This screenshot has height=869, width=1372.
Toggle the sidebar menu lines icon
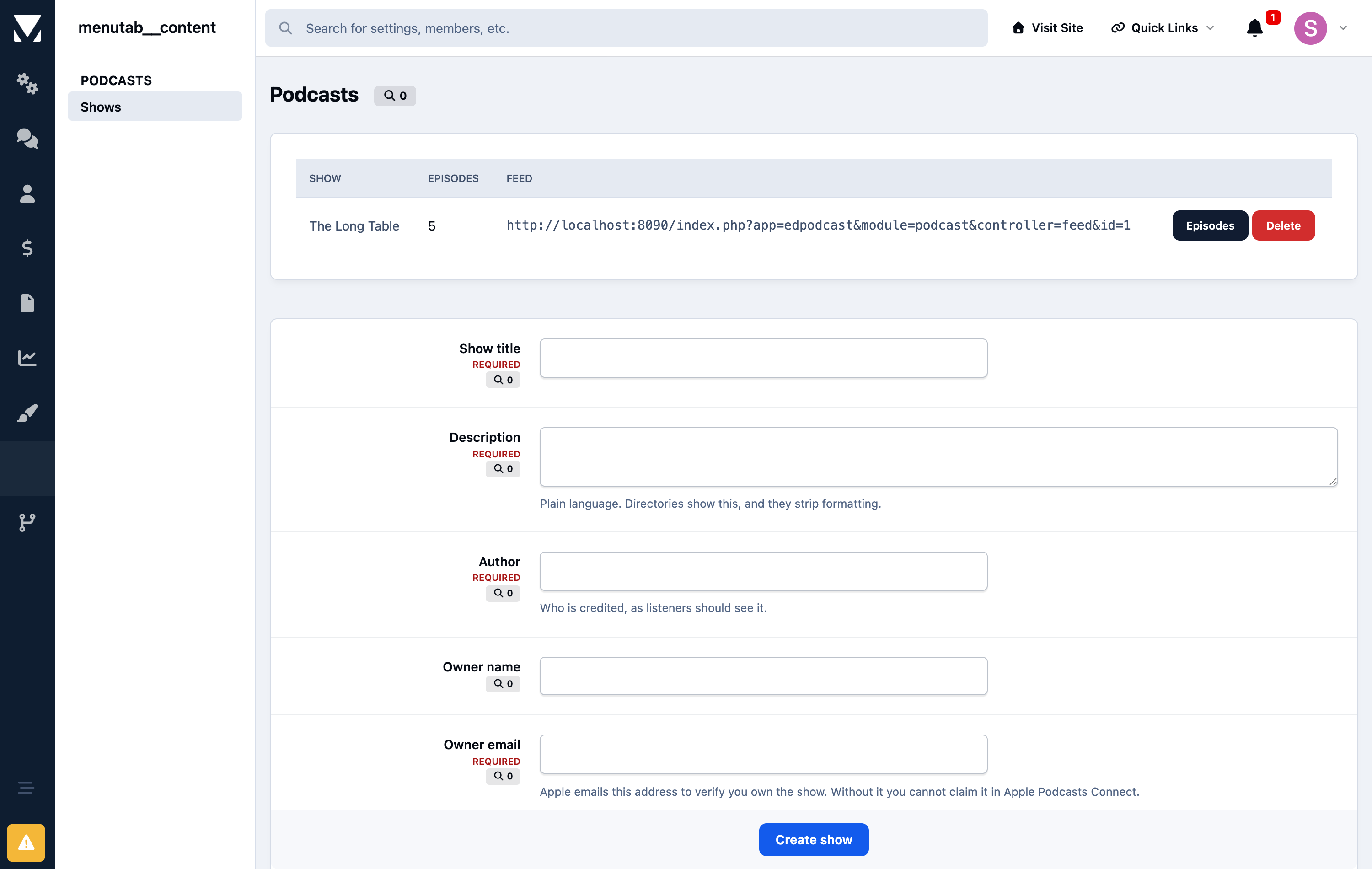(26, 788)
